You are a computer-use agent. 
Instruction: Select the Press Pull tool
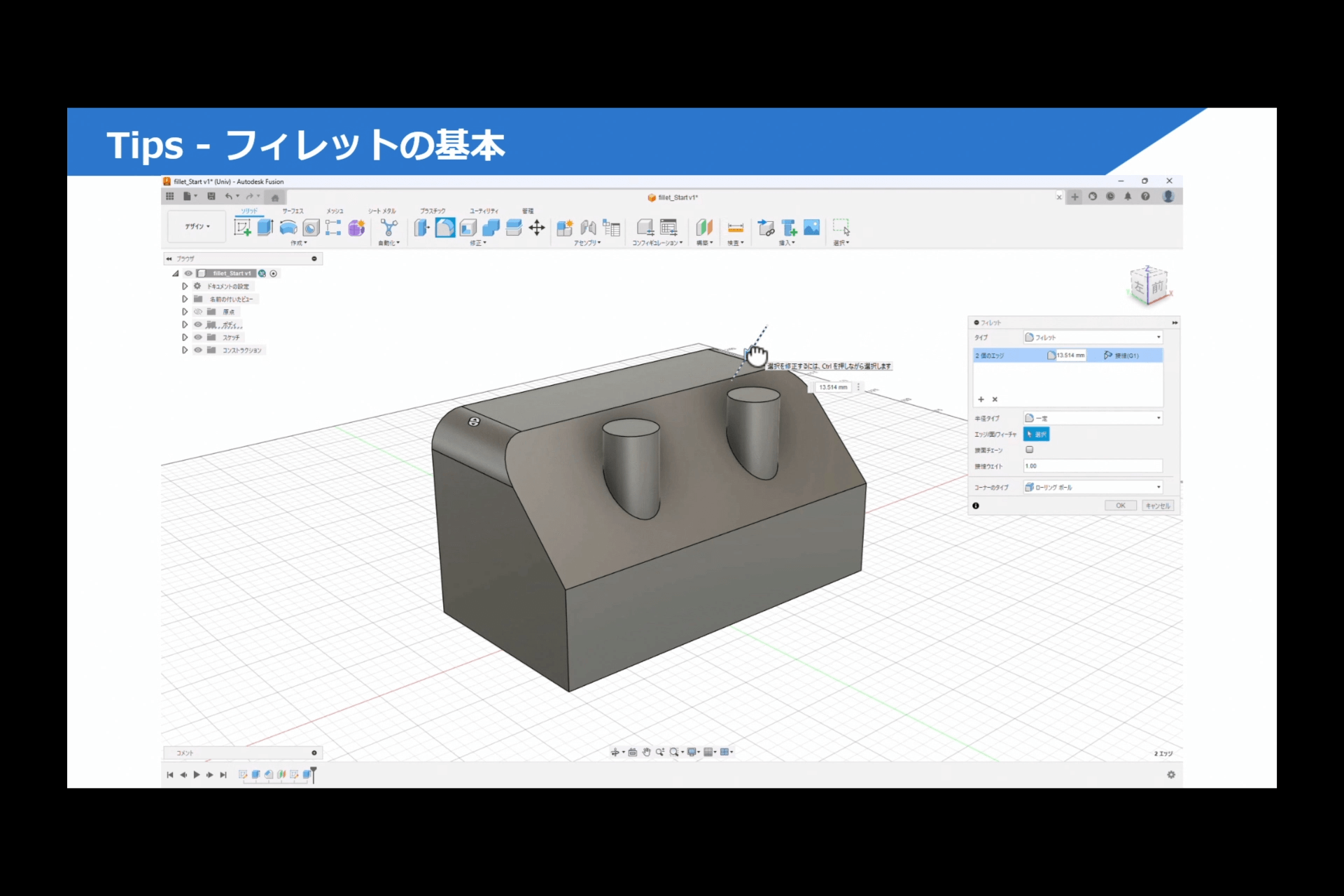[421, 227]
